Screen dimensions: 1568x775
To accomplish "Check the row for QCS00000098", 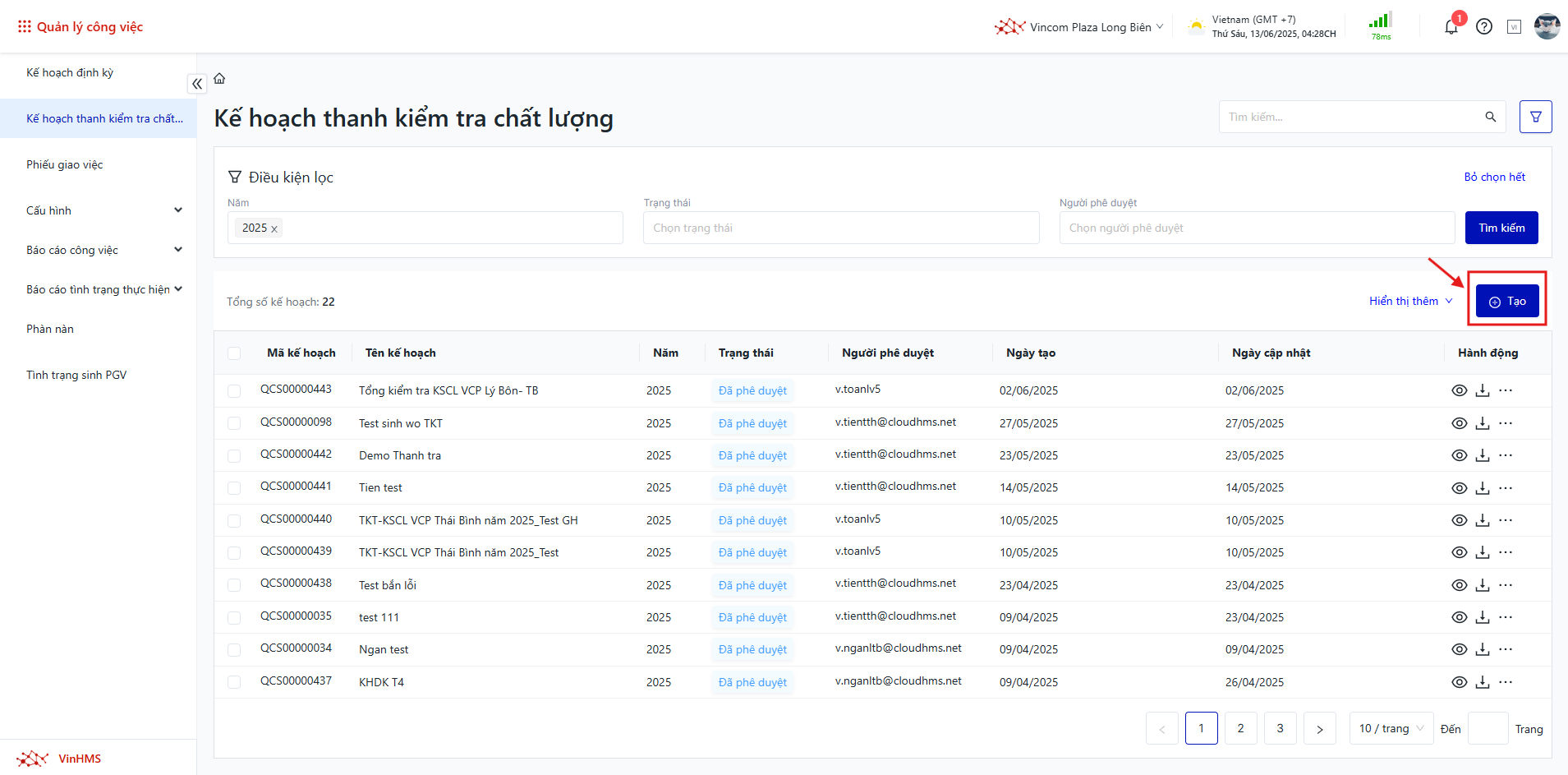I will [234, 423].
